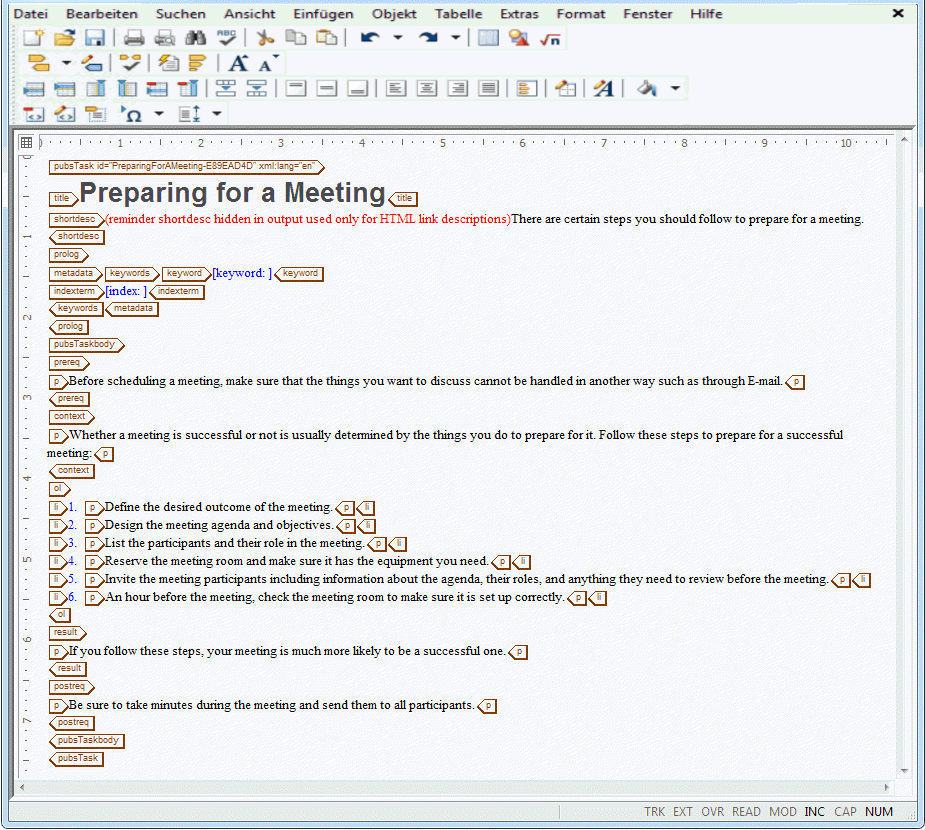This screenshot has width=925, height=830.
Task: Insert a table with the table grid icon
Action: (x=488, y=38)
